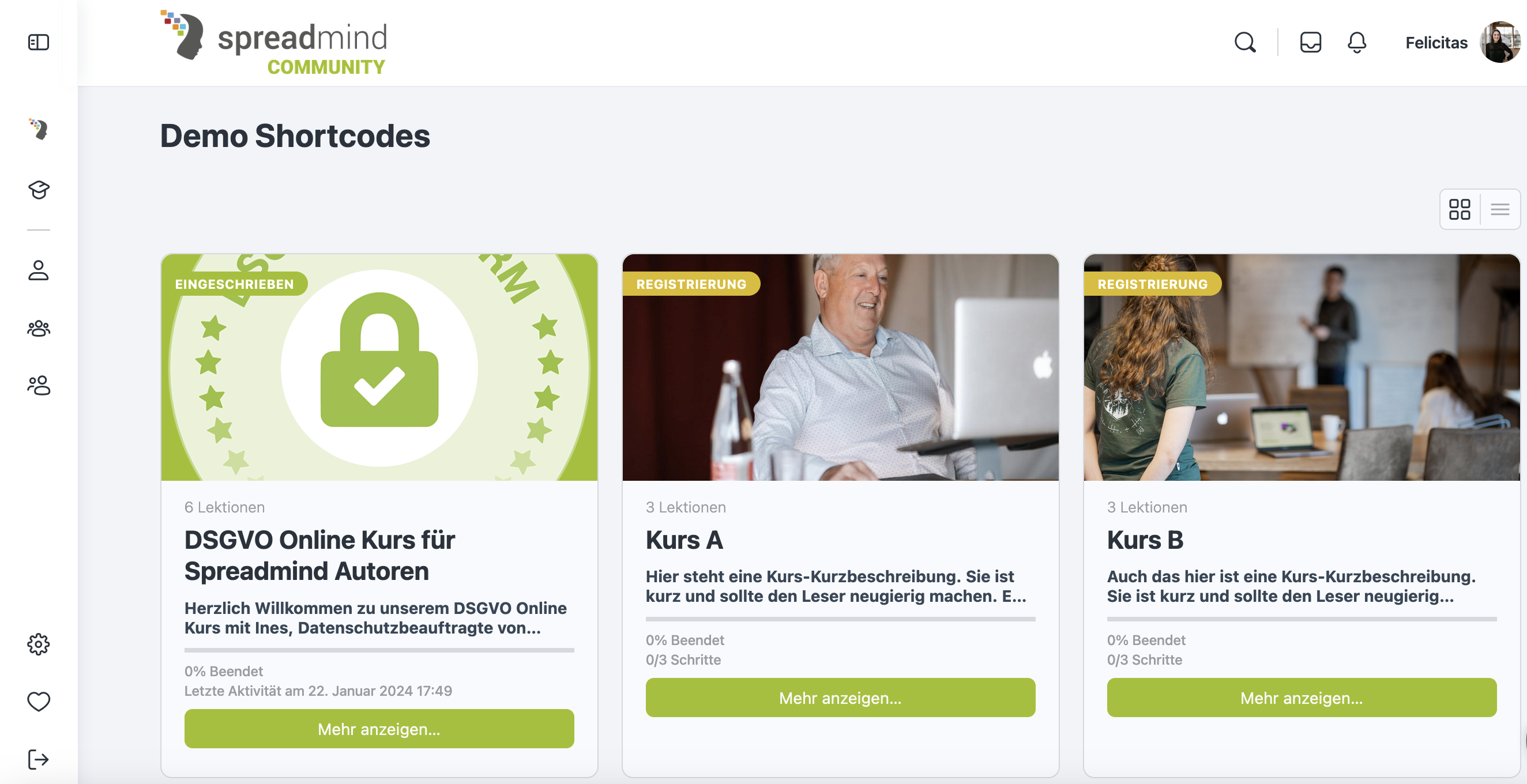This screenshot has height=784, width=1527.
Task: Toggle the sidebar panel icon
Action: click(39, 42)
